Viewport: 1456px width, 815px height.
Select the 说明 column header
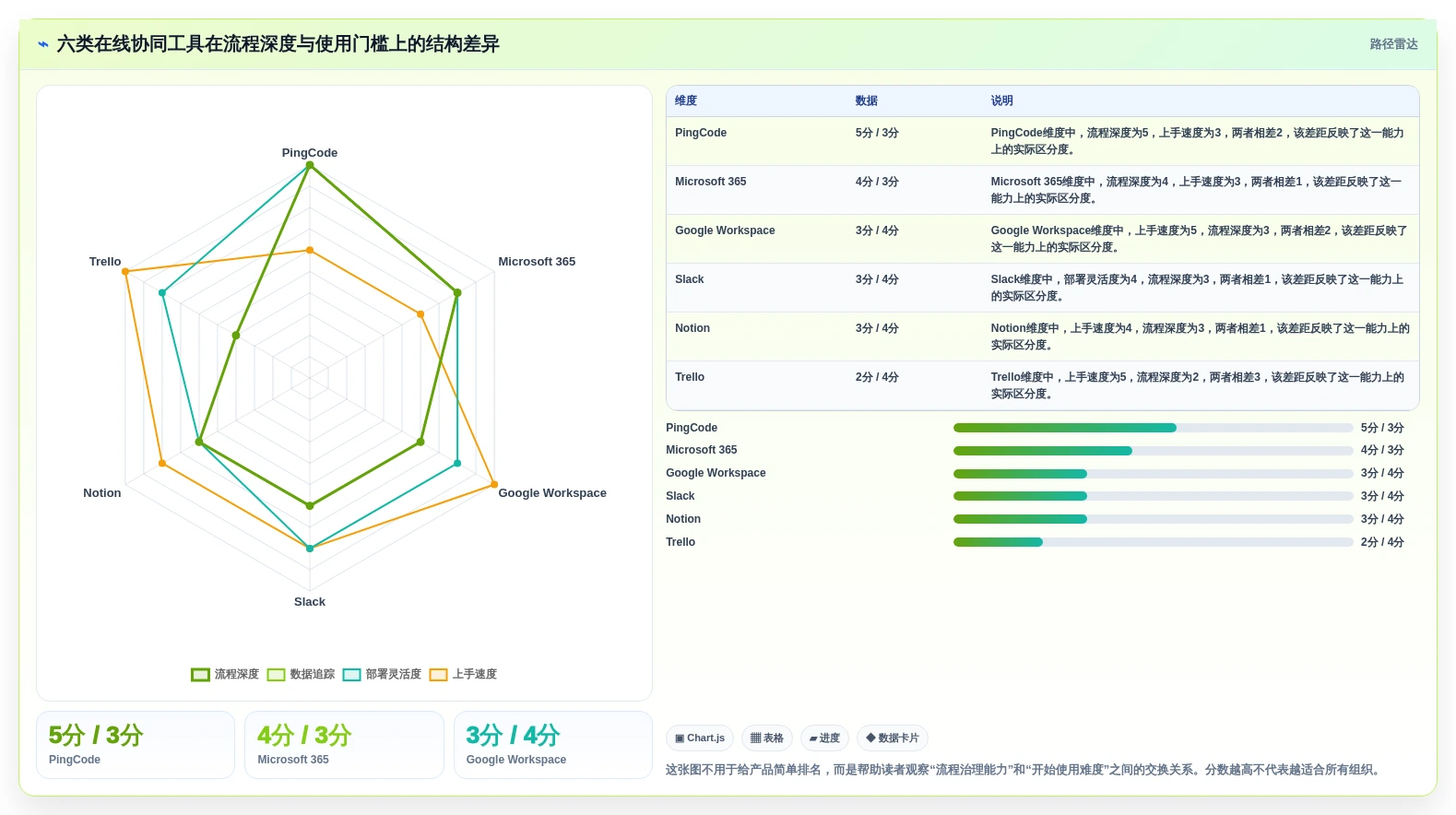tap(1001, 101)
